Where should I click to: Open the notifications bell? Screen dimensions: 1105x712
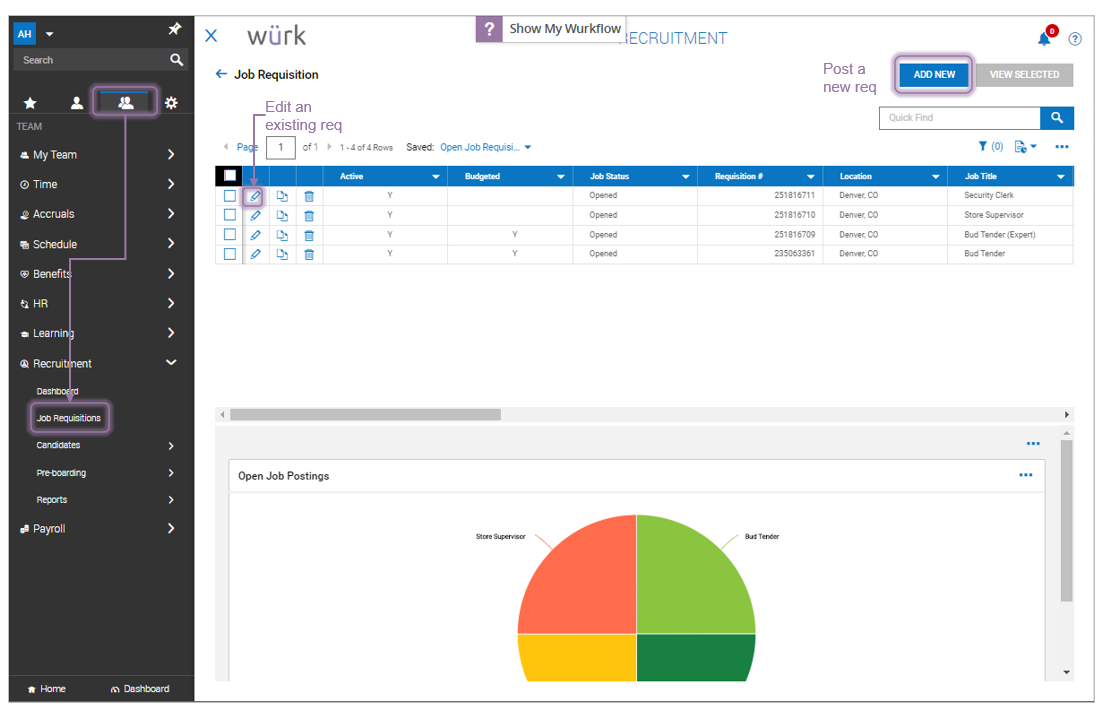coord(1044,39)
